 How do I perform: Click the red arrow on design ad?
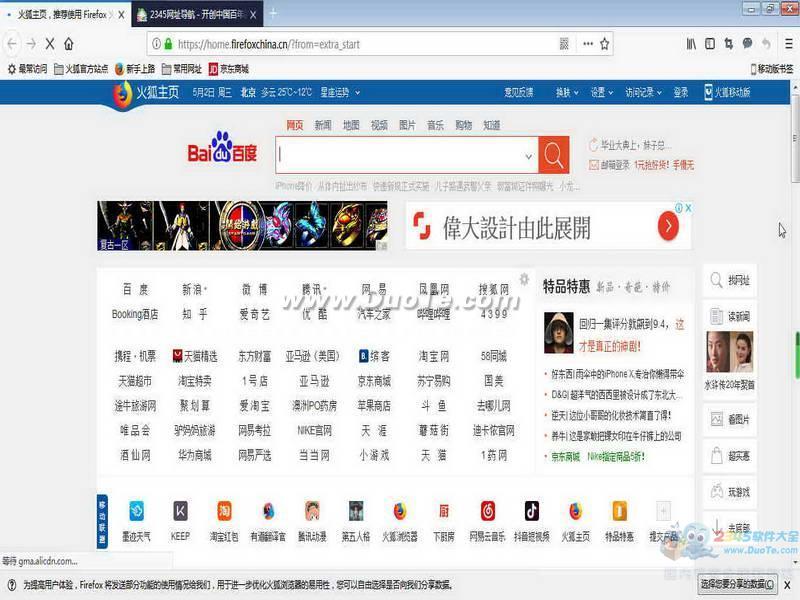click(668, 225)
